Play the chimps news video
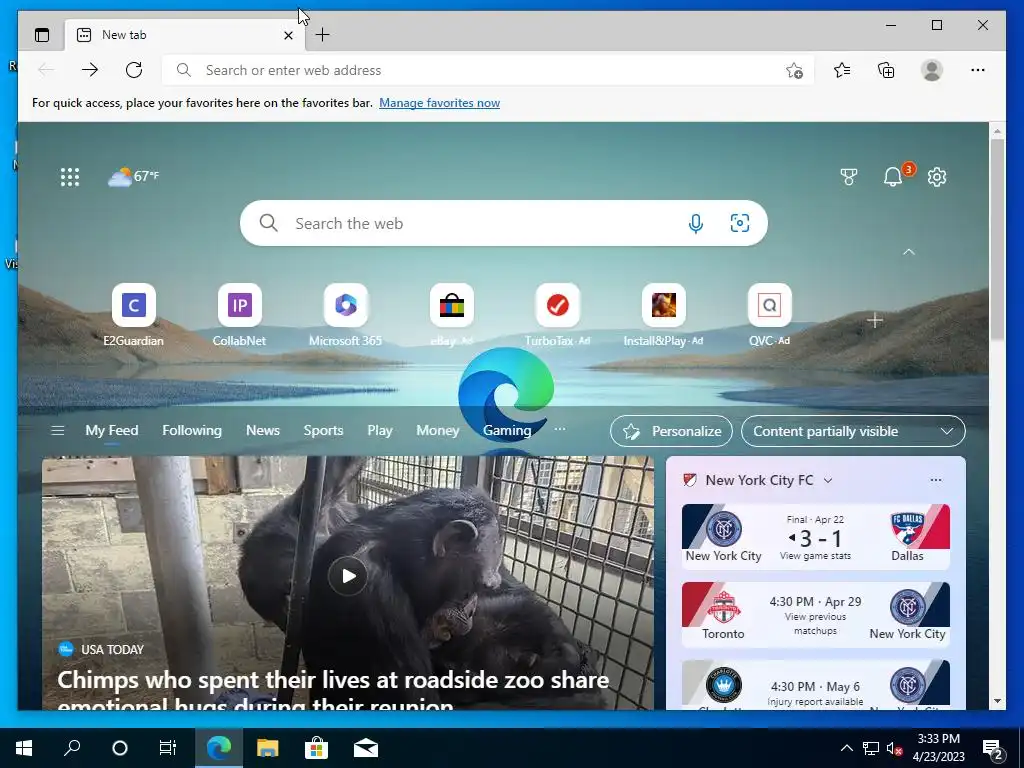Screen dimensions: 1024x768 tap(347, 576)
